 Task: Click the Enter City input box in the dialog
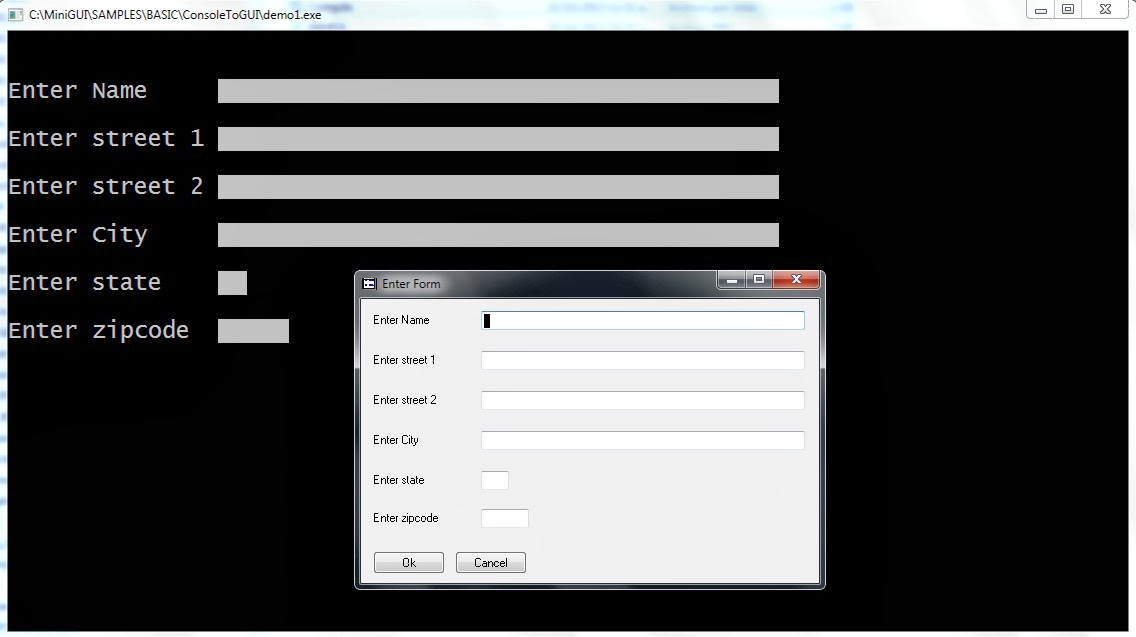click(x=643, y=440)
